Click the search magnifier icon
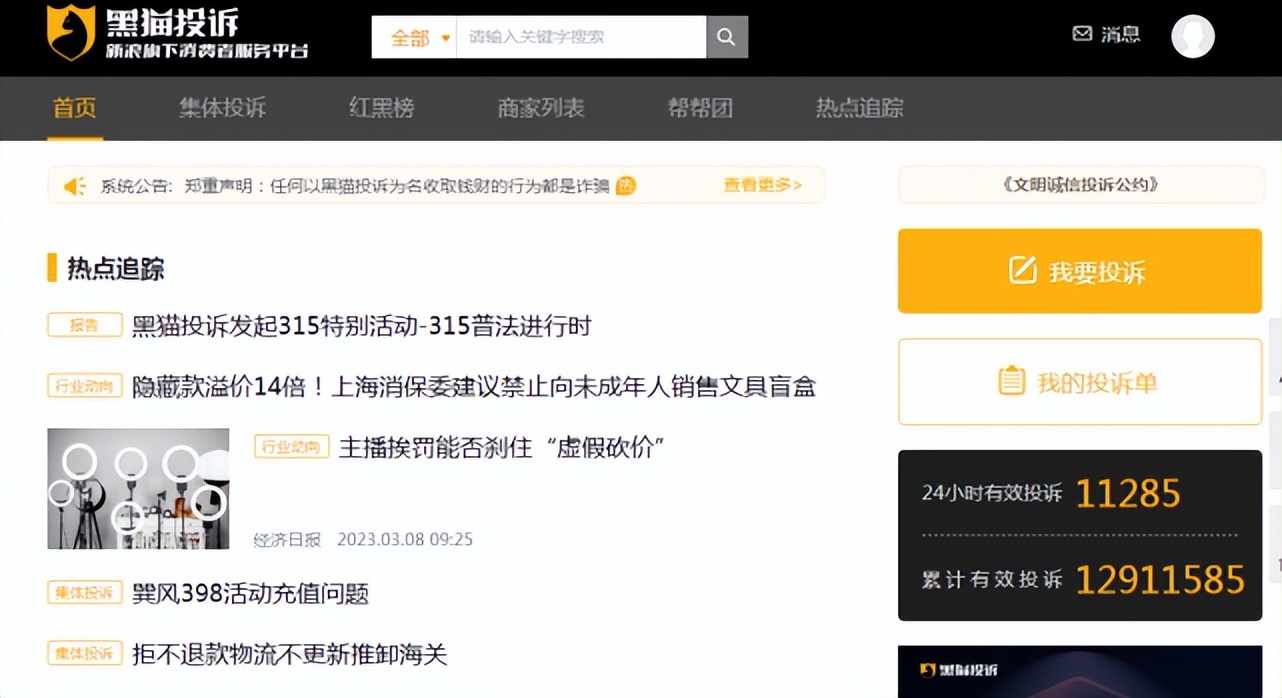 [x=726, y=36]
